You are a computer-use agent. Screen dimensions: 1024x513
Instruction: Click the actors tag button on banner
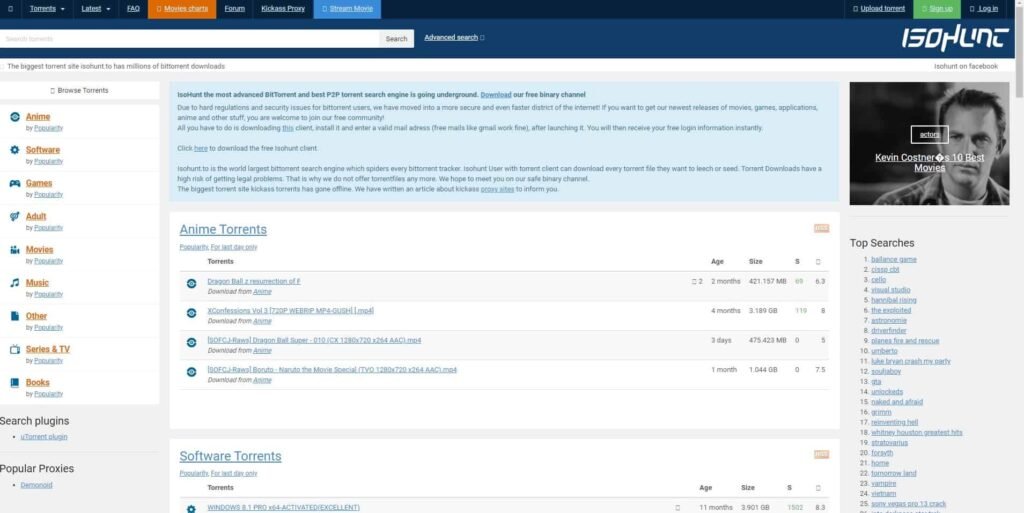(929, 134)
